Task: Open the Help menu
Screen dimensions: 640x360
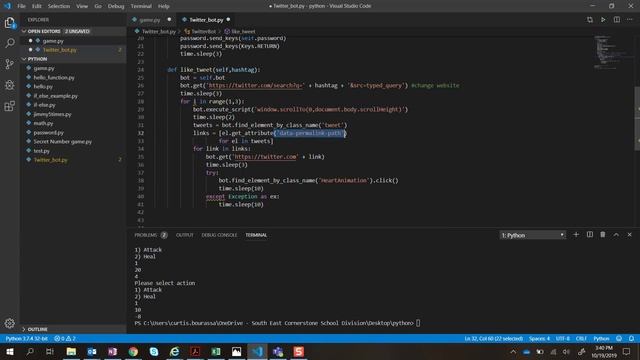Action: coord(164,6)
